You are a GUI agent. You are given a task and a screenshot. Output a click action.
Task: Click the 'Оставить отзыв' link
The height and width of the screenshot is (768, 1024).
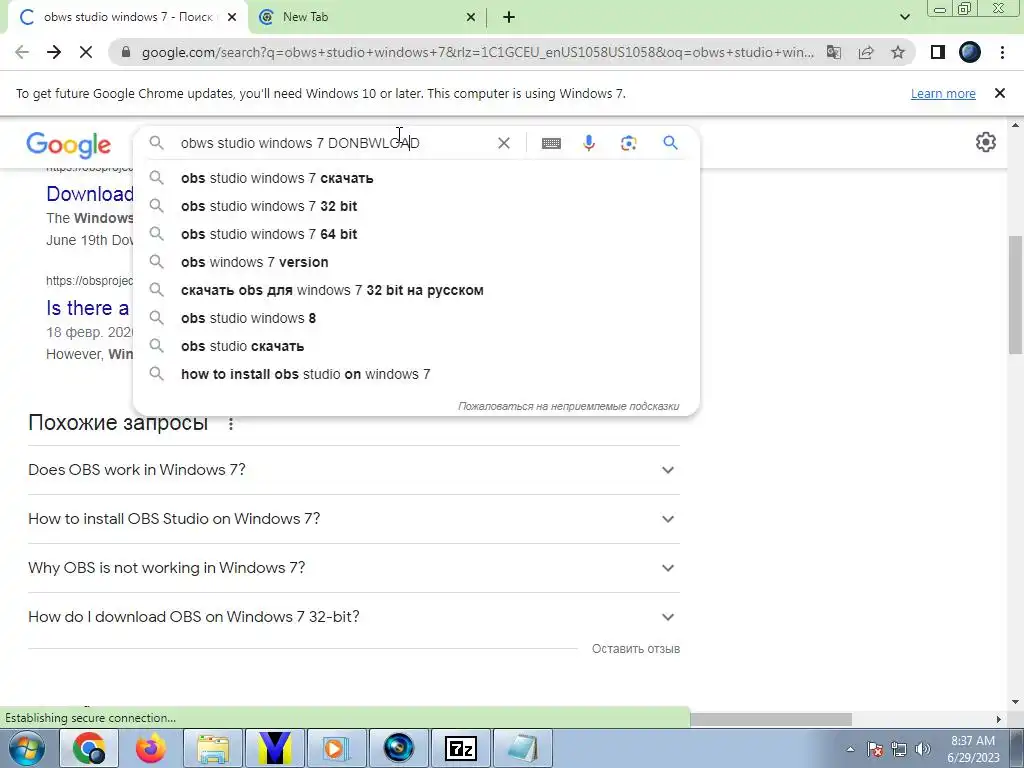(636, 649)
